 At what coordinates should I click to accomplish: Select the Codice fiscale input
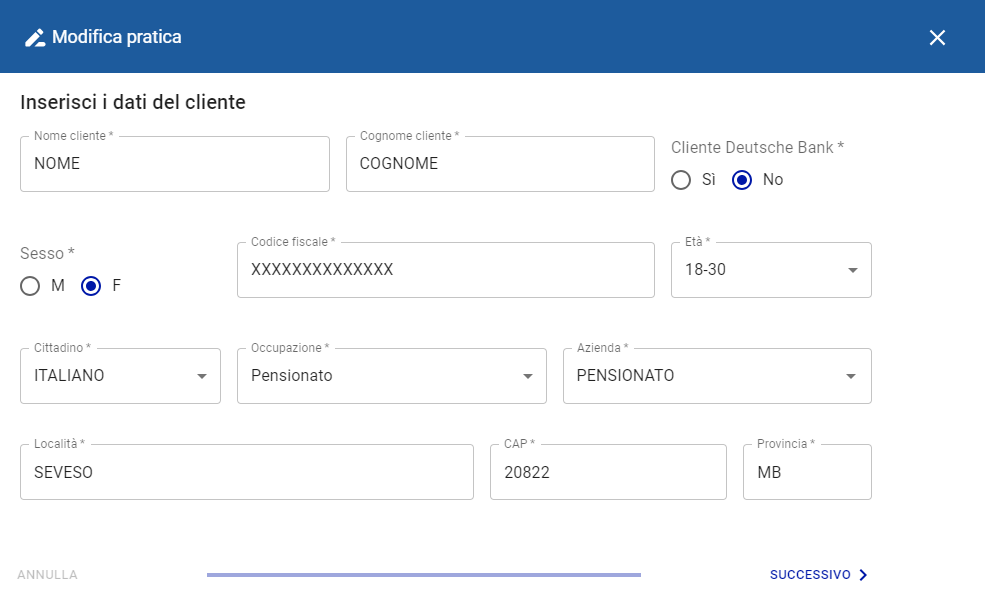tap(445, 270)
